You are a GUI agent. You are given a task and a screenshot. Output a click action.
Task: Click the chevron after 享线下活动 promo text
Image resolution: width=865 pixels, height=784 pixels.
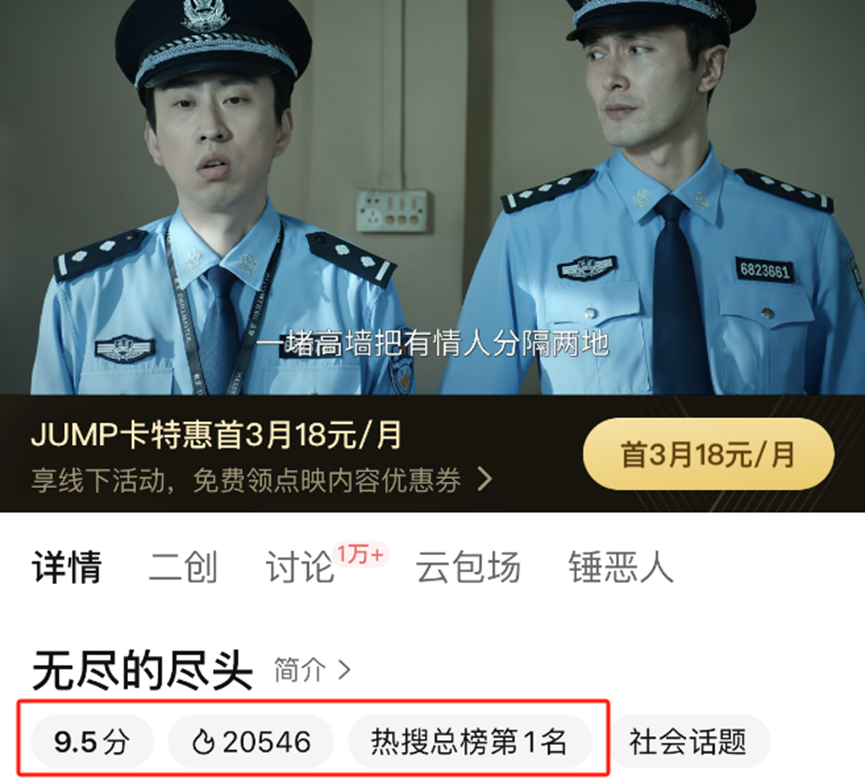(x=485, y=479)
